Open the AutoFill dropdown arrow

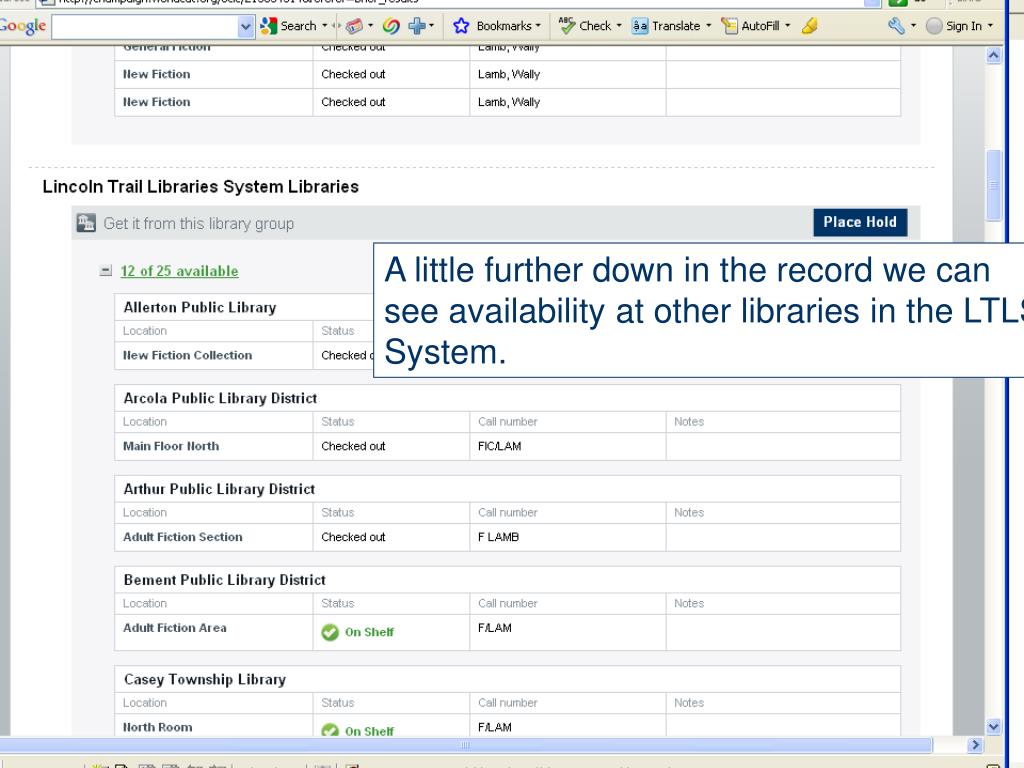tap(788, 26)
